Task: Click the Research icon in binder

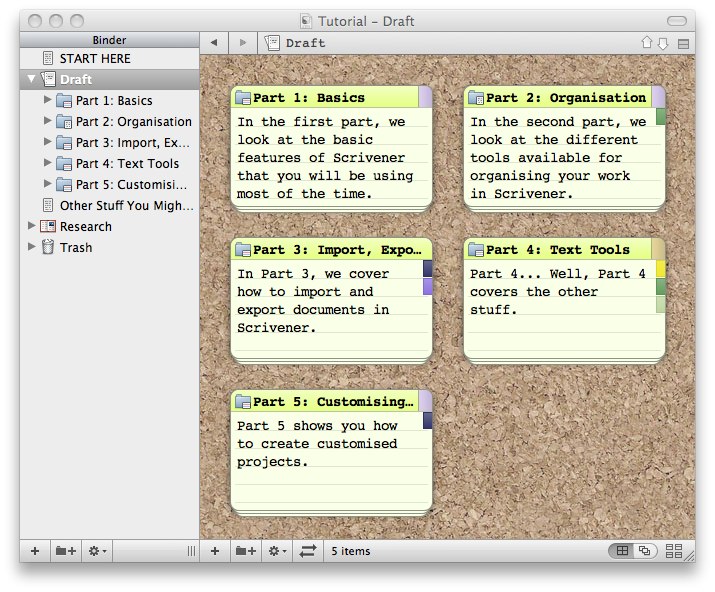Action: coord(48,226)
